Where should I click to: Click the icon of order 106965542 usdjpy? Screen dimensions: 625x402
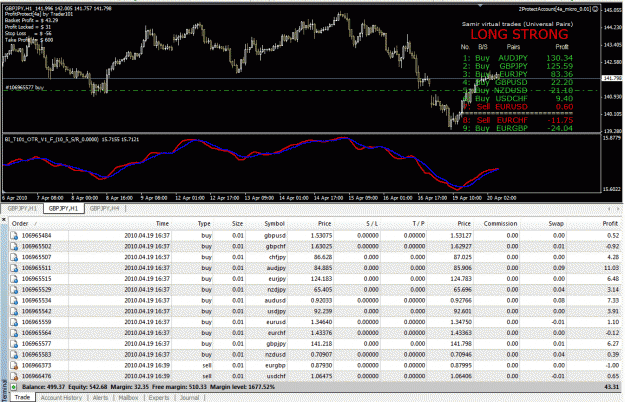click(x=14, y=311)
